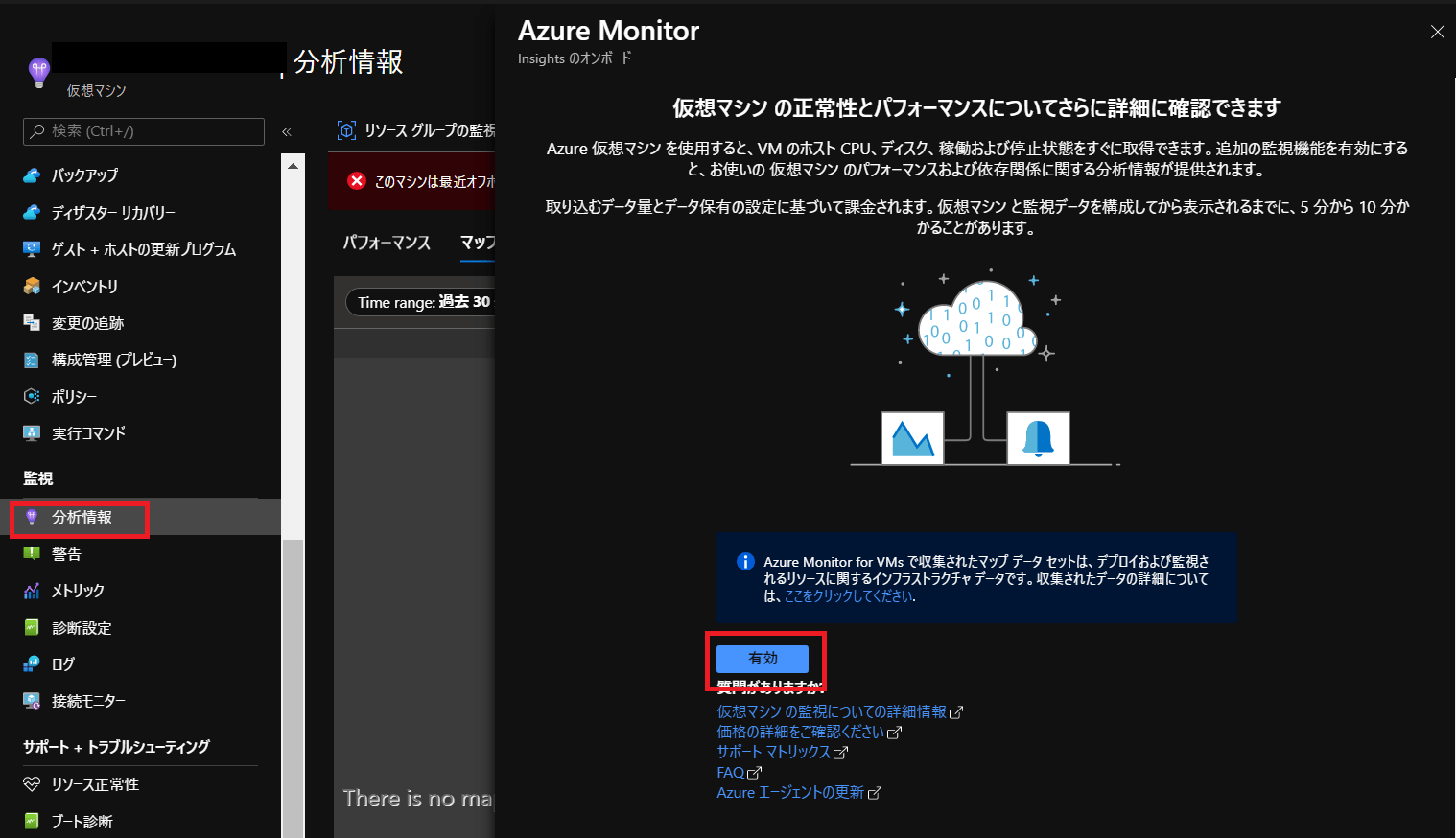Click the sidebar scrollbar thumb
Image resolution: width=1456 pixels, height=838 pixels.
click(293, 688)
